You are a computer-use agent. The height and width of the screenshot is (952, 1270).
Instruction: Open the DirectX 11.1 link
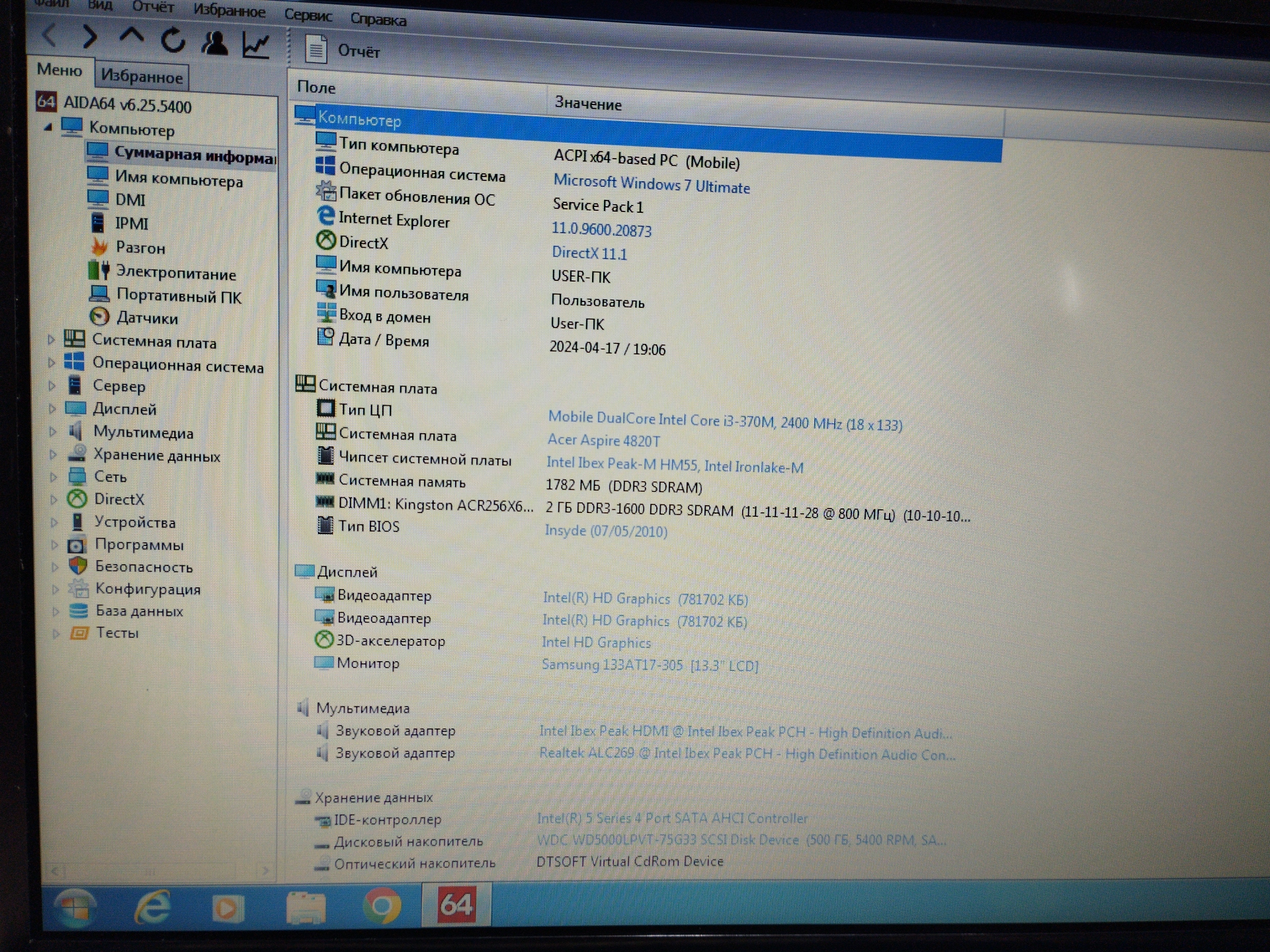click(x=589, y=253)
